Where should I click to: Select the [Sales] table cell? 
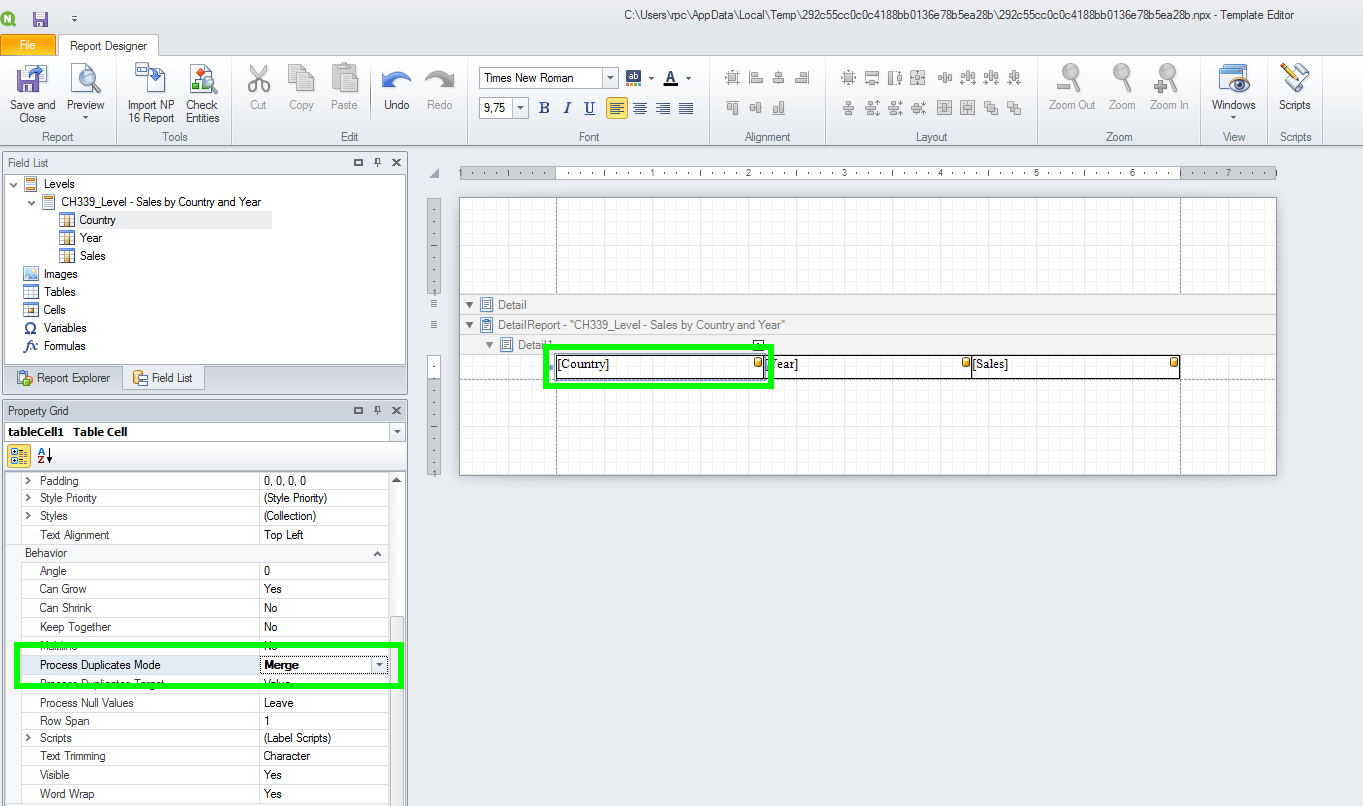point(1075,366)
